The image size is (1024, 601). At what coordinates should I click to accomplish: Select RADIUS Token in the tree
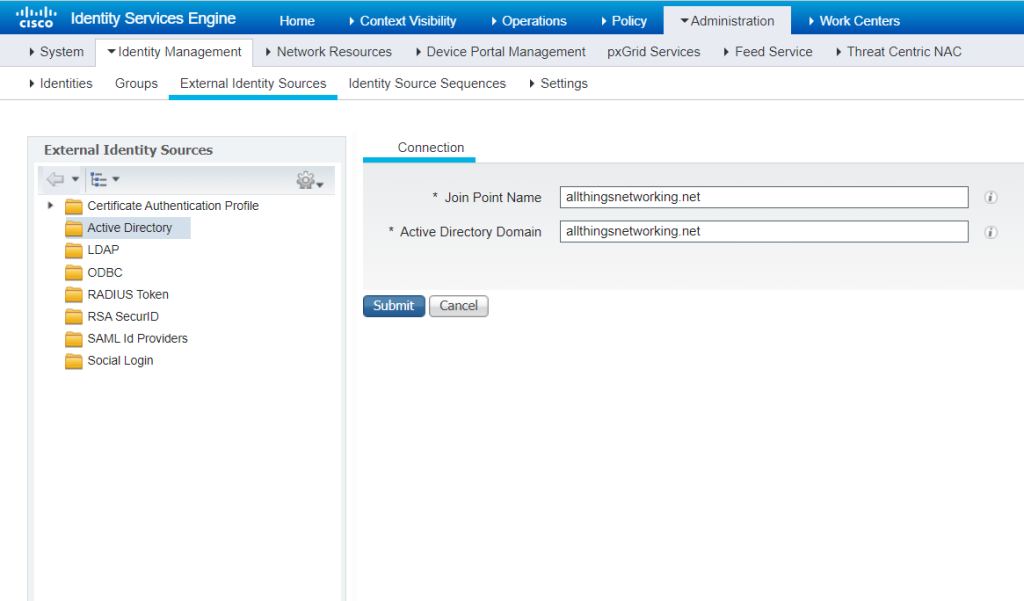[128, 295]
